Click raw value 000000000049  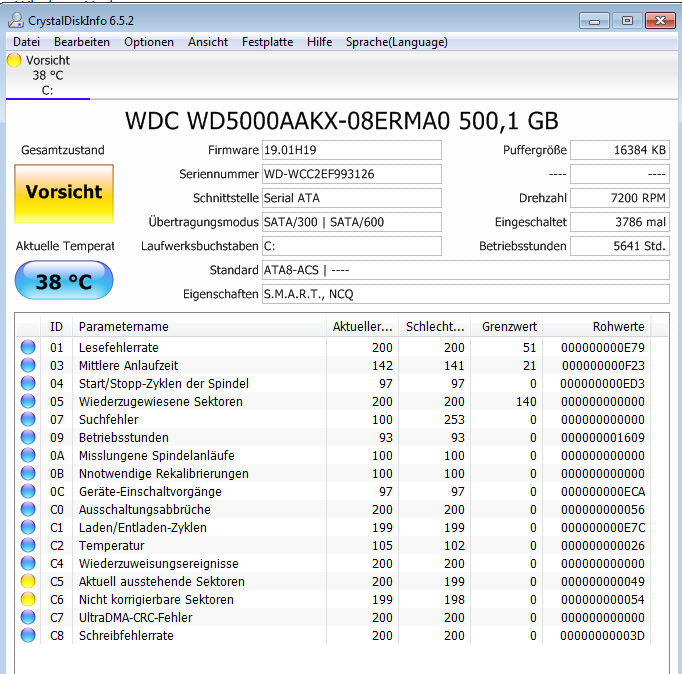(x=603, y=581)
